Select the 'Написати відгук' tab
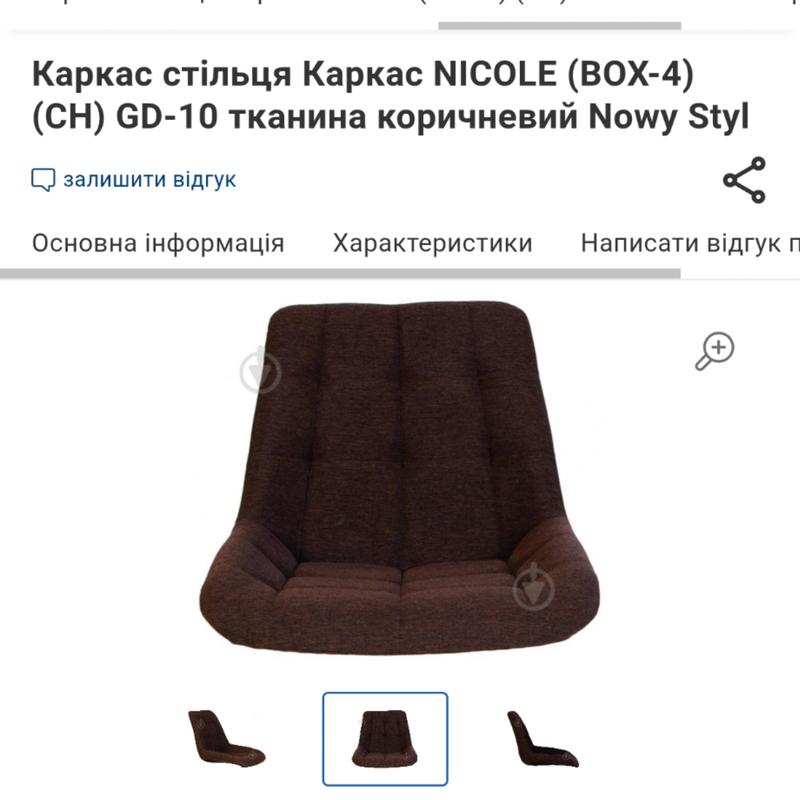 click(x=690, y=243)
